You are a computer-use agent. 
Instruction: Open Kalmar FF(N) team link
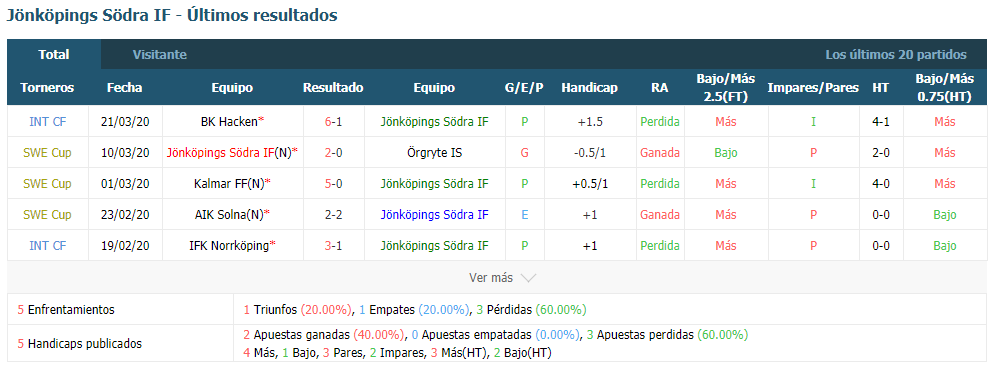(228, 184)
